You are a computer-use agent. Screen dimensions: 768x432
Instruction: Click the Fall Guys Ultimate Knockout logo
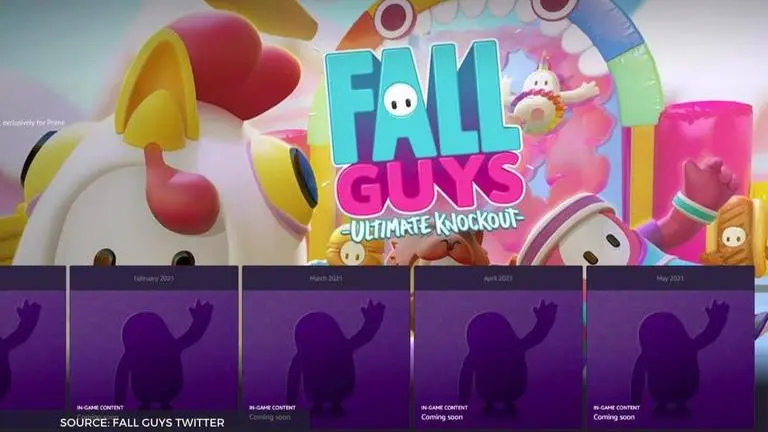425,142
